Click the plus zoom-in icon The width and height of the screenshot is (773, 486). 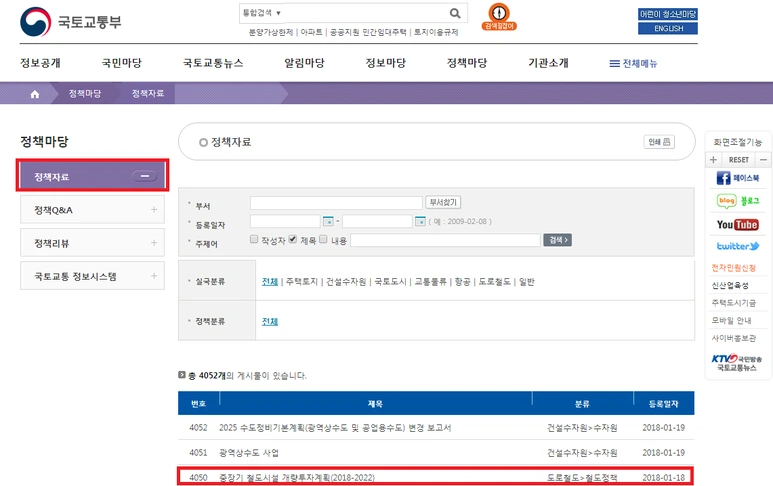(713, 160)
